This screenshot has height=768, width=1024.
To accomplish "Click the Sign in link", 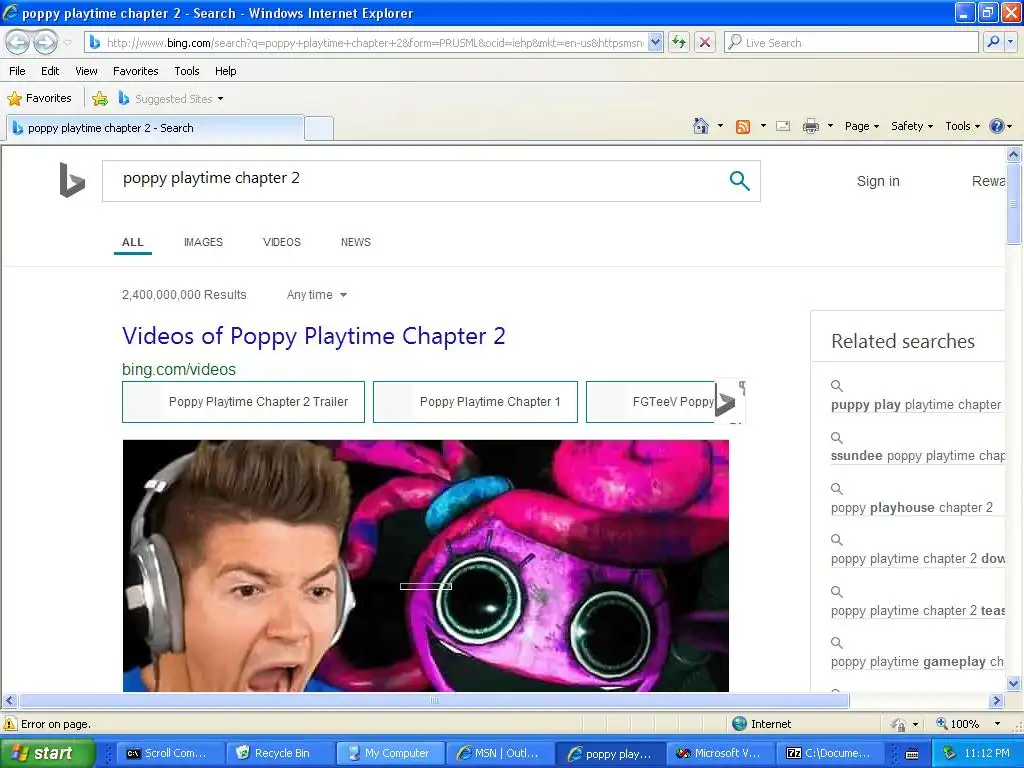I will [878, 182].
